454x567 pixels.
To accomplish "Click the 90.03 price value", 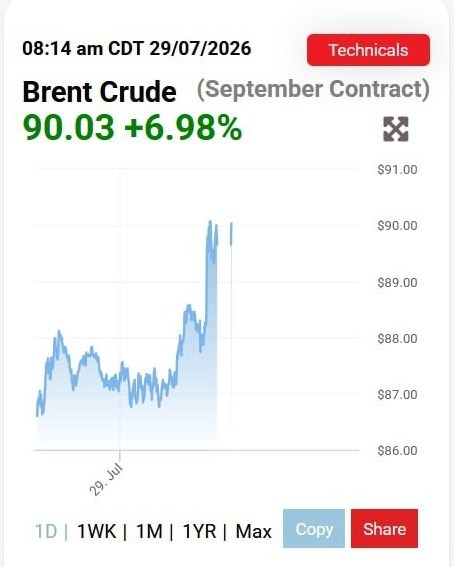I will click(x=68, y=128).
